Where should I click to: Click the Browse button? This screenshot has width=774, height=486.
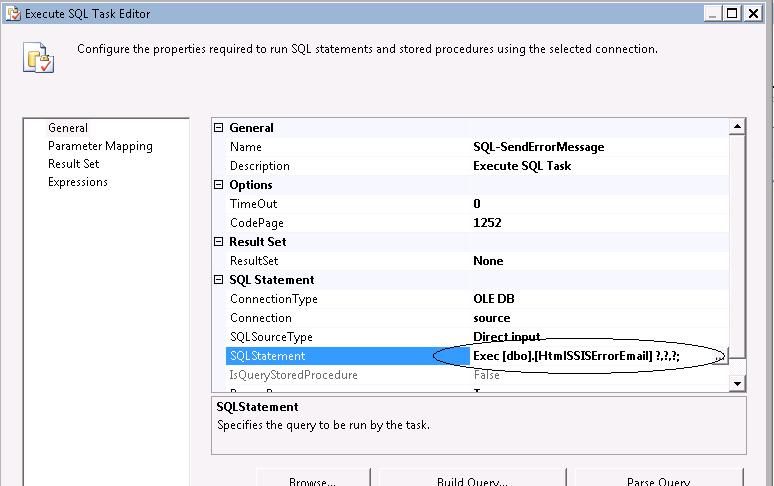(313, 478)
